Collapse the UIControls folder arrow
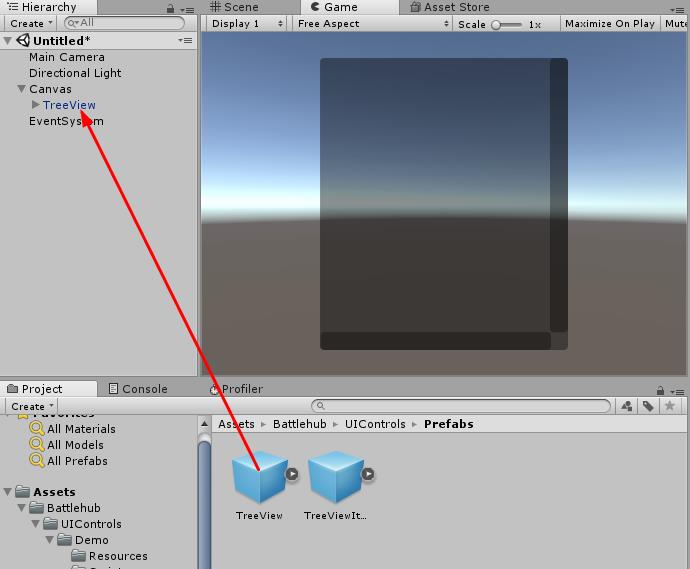This screenshot has width=690, height=569. tap(36, 524)
